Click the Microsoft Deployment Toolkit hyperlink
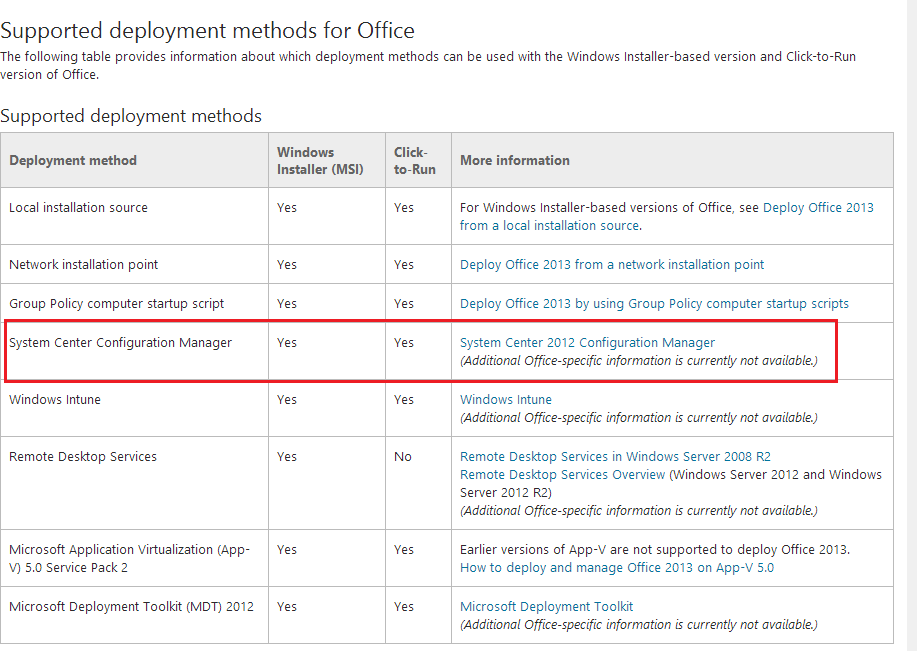 (546, 607)
